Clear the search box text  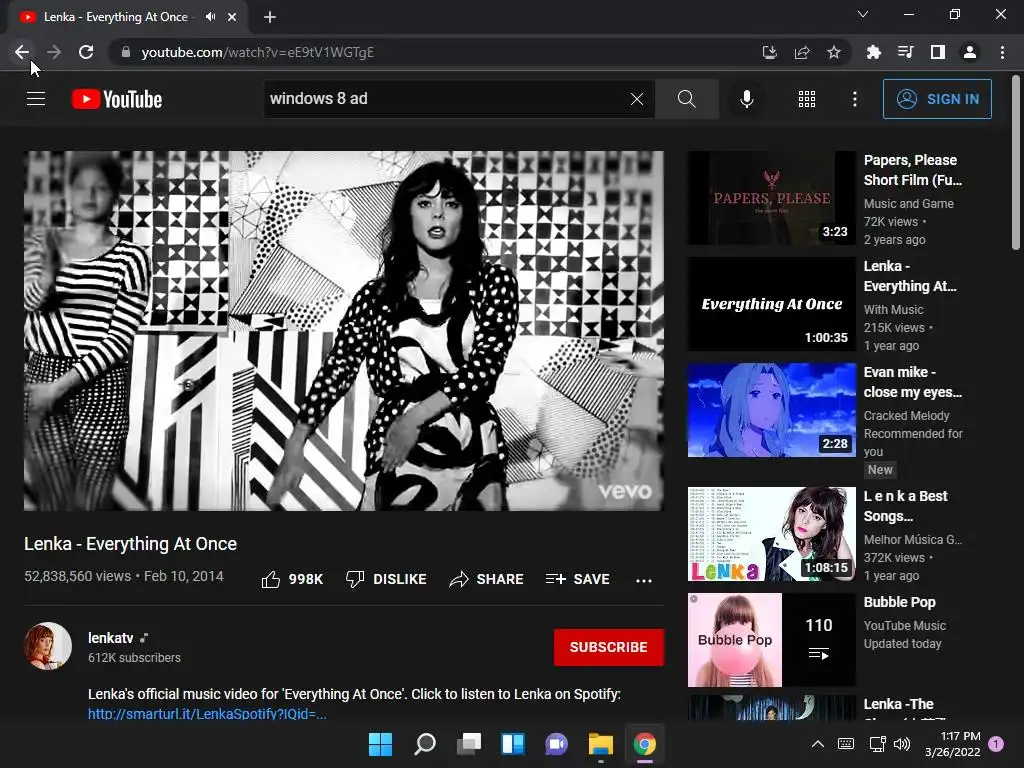point(637,99)
